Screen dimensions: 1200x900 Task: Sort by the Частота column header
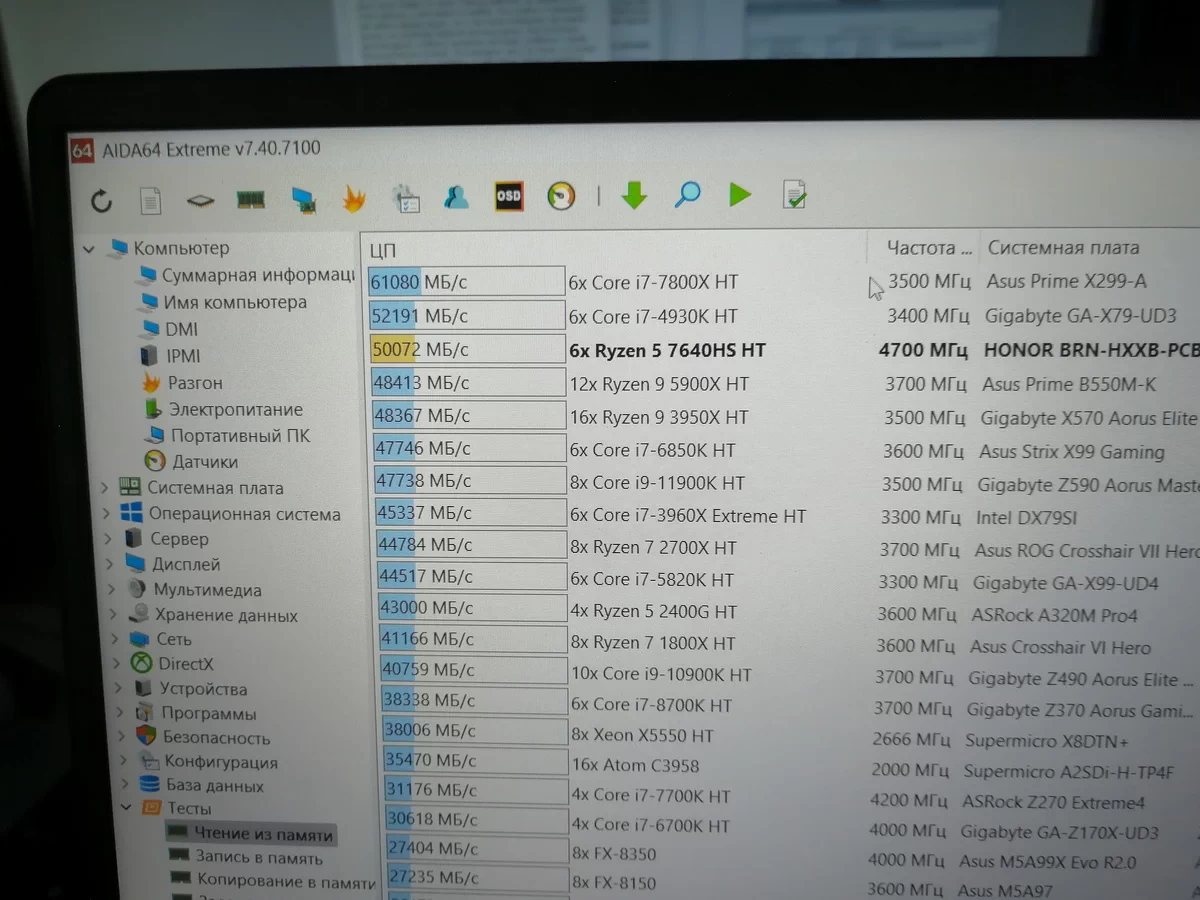click(x=929, y=247)
